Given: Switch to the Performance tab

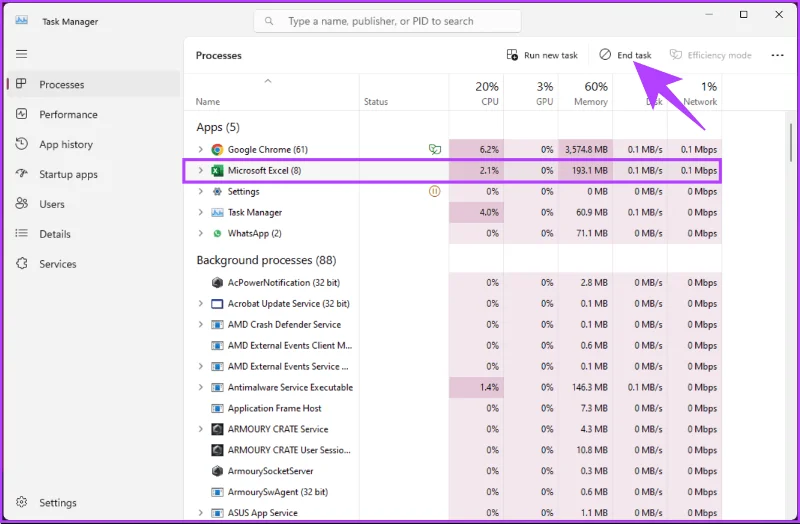Looking at the screenshot, I should click(91, 114).
